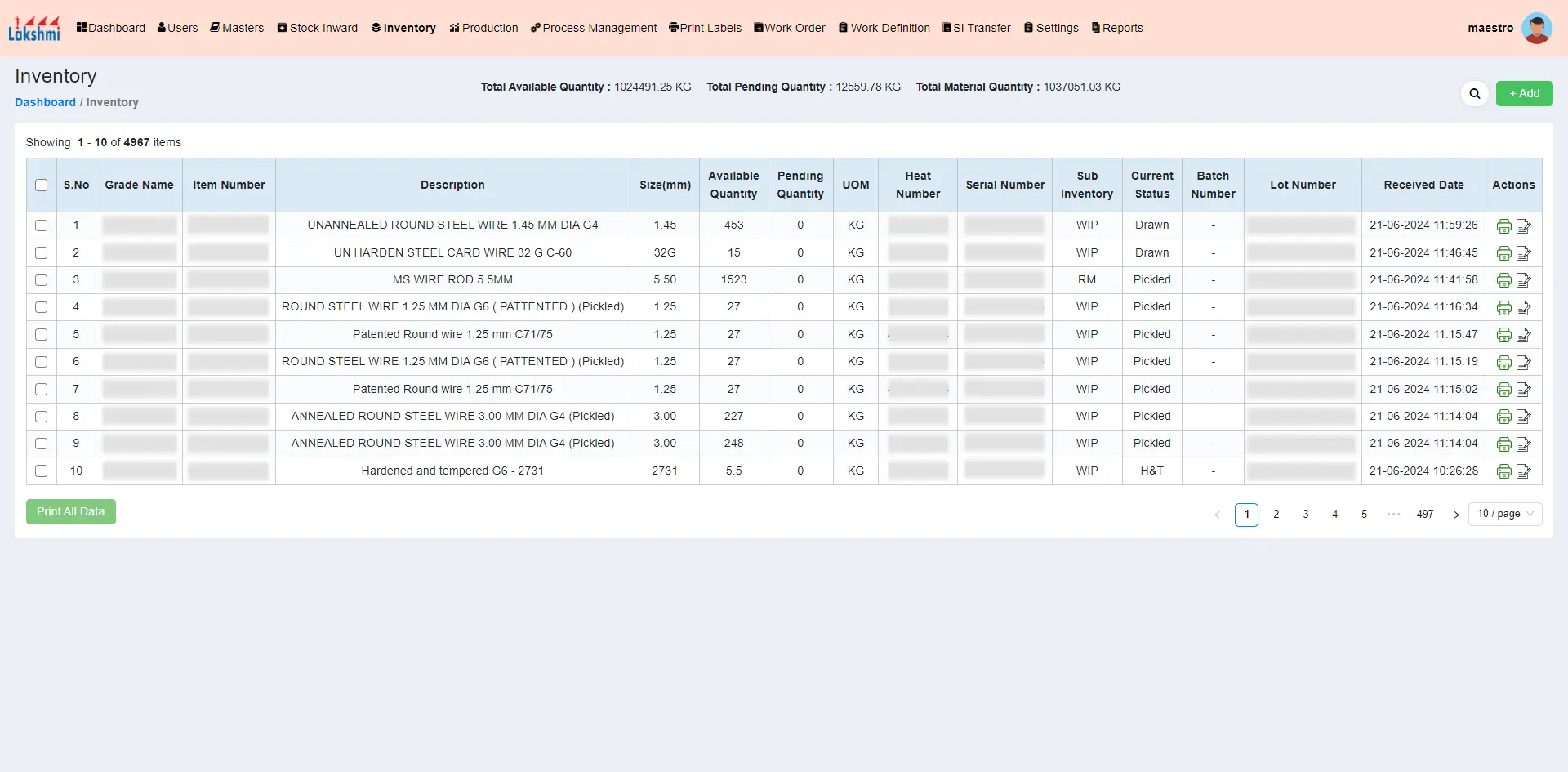Click the print icon for row 1
This screenshot has width=1568, height=772.
(1503, 226)
